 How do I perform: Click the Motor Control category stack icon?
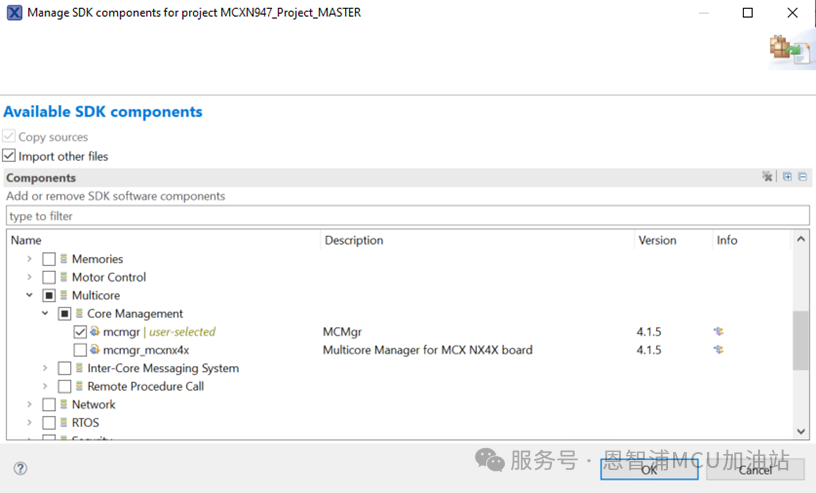point(63,277)
